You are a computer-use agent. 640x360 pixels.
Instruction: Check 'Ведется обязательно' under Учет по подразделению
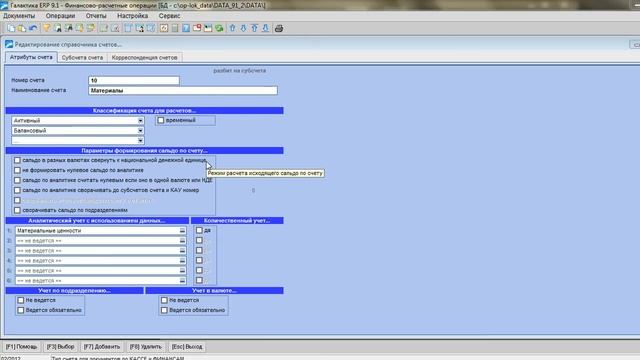[21, 310]
